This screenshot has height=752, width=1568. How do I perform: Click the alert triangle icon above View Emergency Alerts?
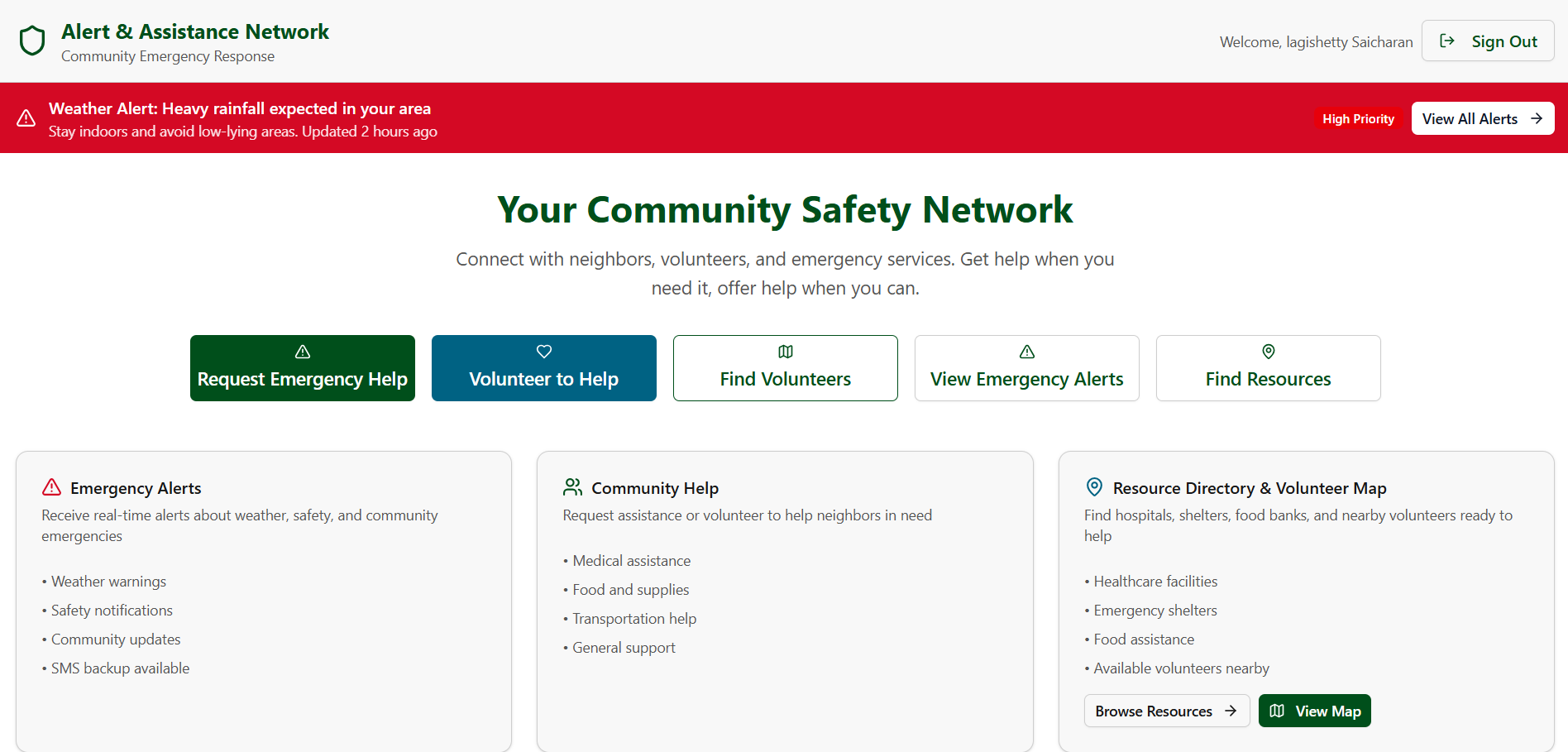click(1027, 352)
